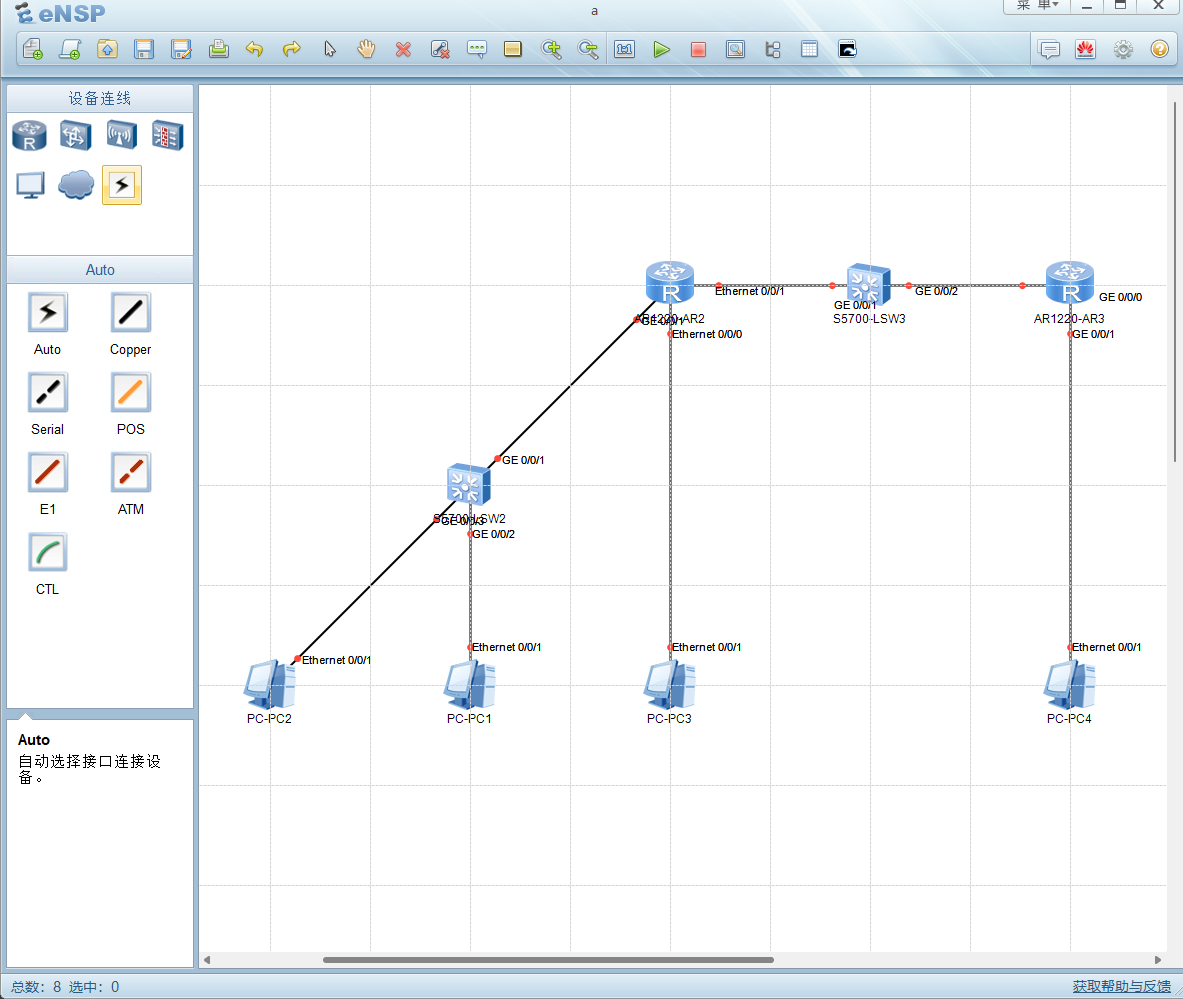Select the WLAN device category
The width and height of the screenshot is (1183, 999).
pos(121,136)
